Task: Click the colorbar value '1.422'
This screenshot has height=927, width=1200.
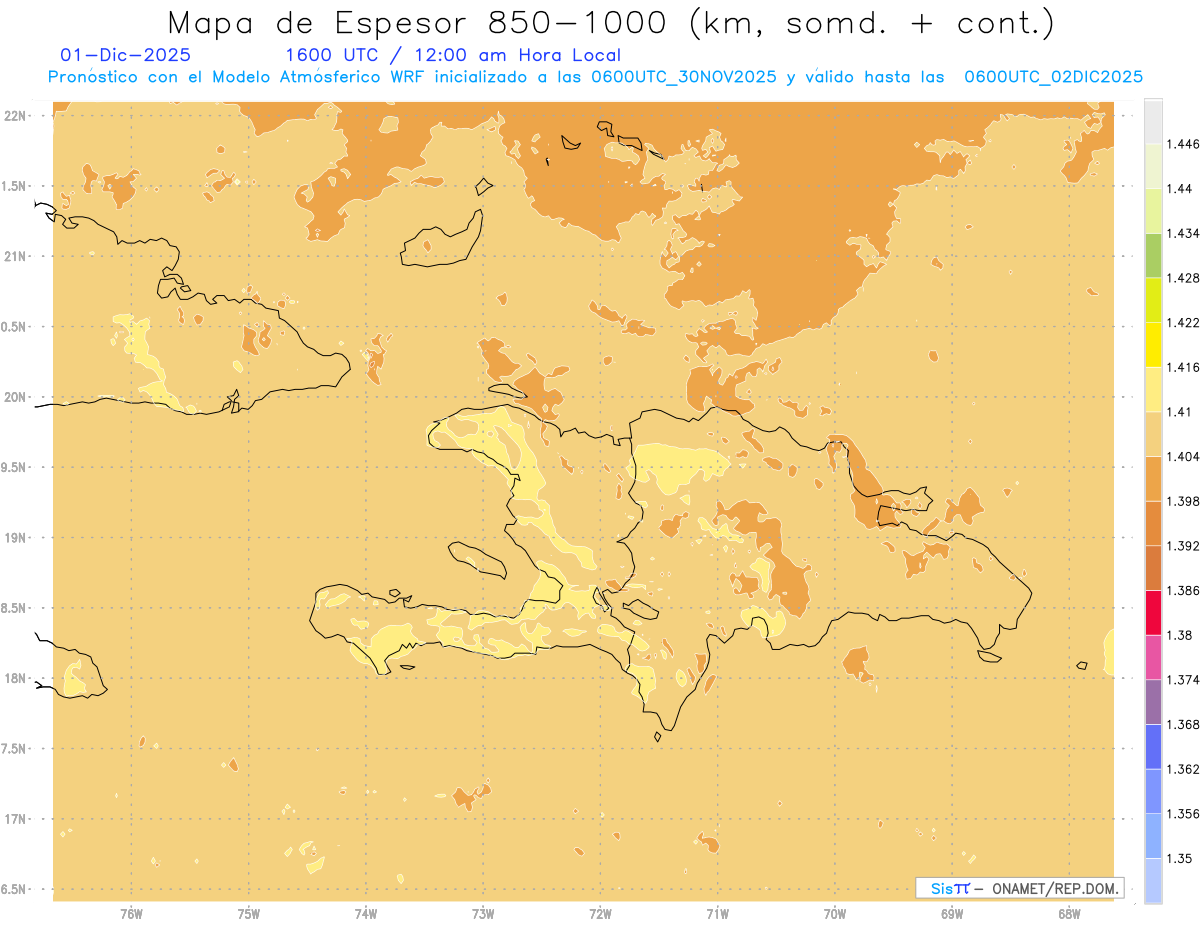Action: coord(1183,322)
